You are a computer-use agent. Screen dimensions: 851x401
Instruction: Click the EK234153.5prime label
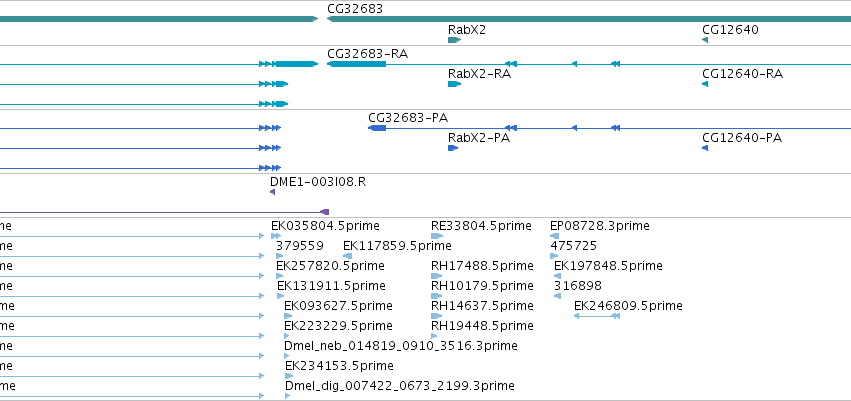pos(339,366)
